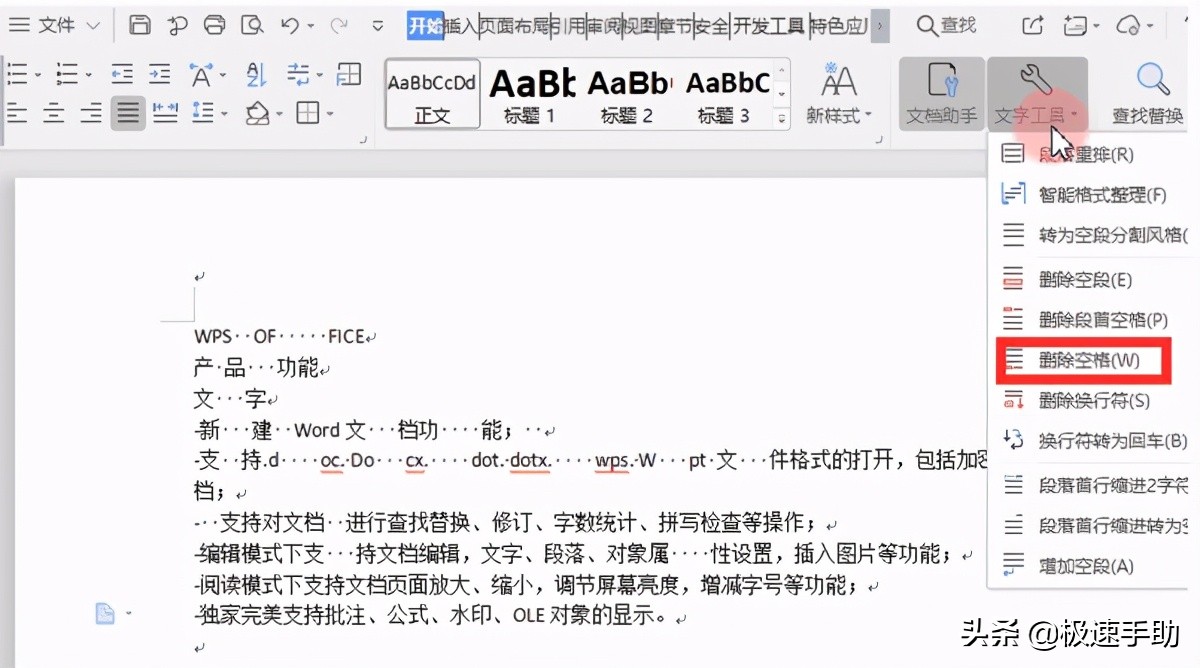
Task: Click the 查找 search button
Action: (x=946, y=25)
